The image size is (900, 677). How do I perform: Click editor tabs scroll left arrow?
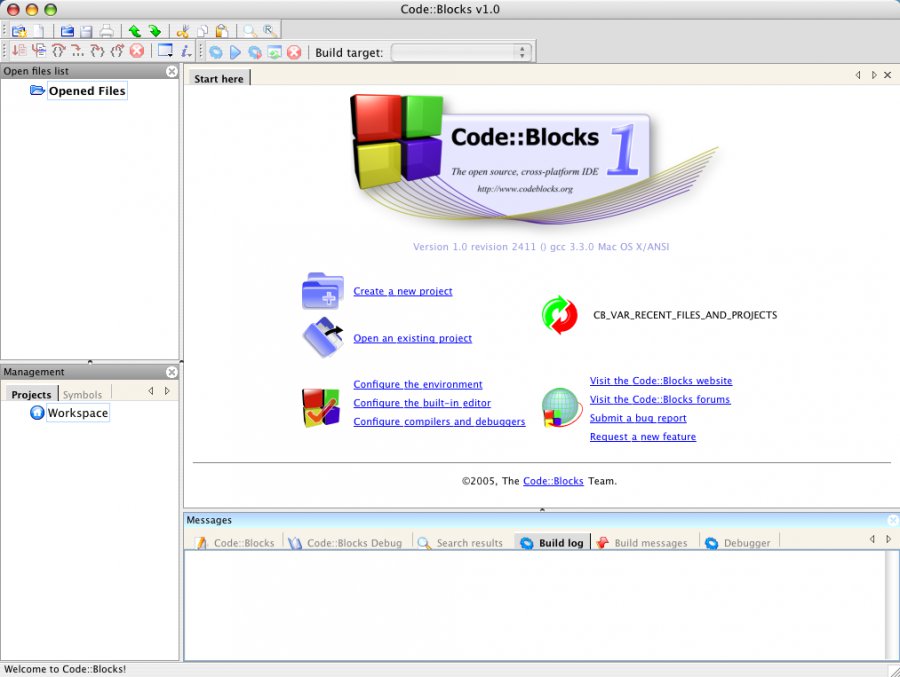pos(858,75)
